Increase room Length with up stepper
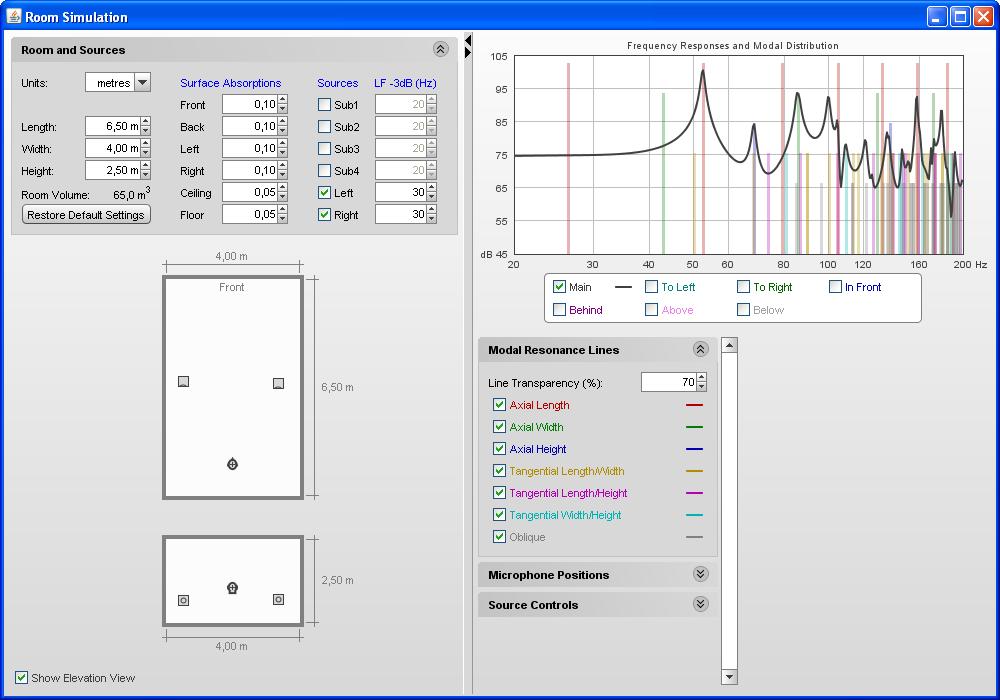 146,122
